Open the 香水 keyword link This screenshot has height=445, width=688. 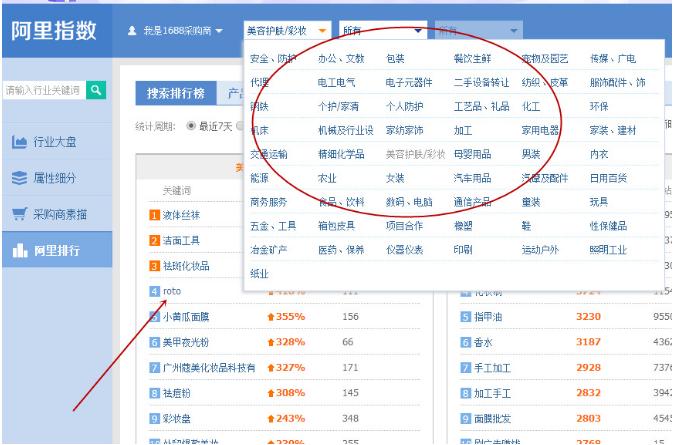tap(483, 342)
